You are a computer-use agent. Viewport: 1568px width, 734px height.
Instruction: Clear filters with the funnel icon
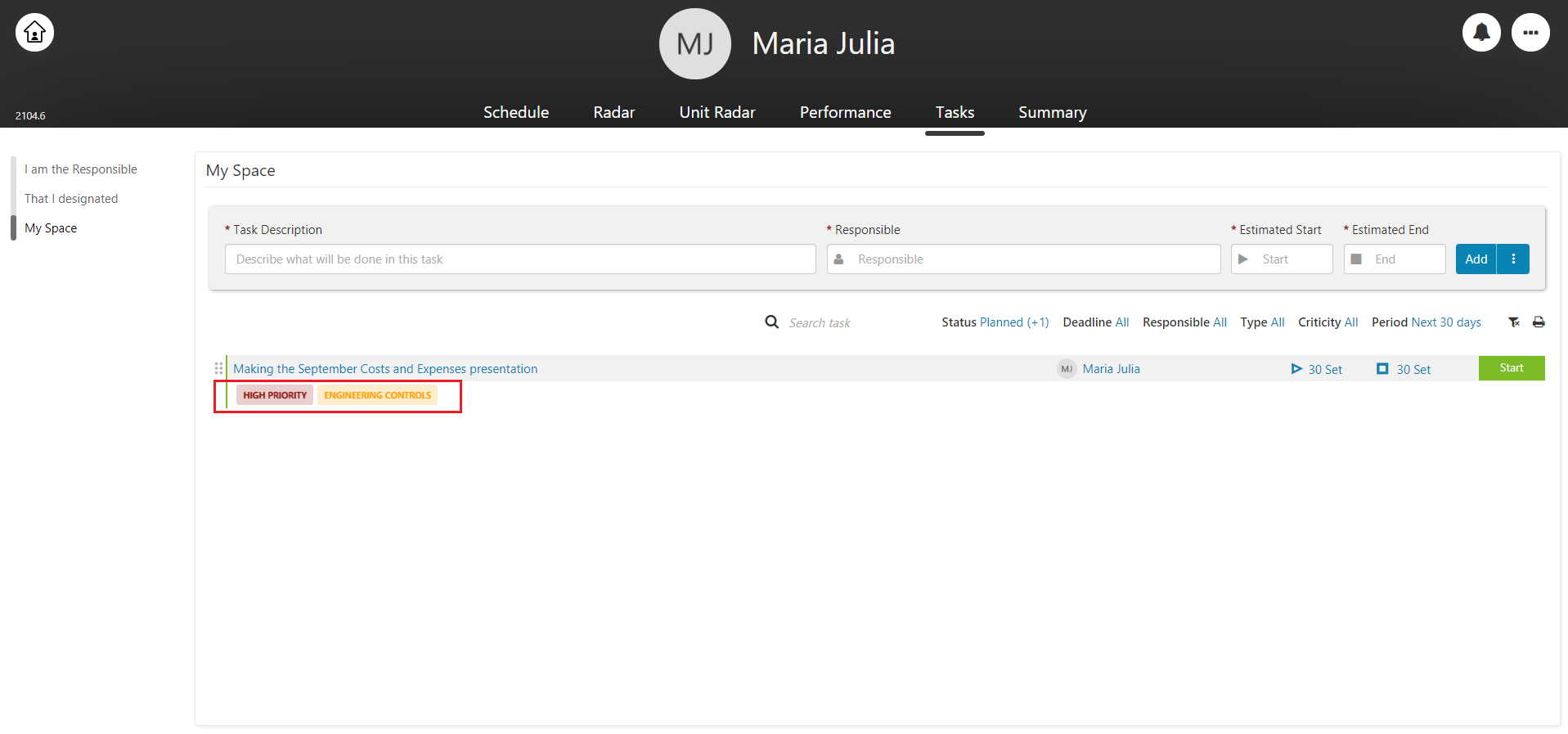(1514, 322)
